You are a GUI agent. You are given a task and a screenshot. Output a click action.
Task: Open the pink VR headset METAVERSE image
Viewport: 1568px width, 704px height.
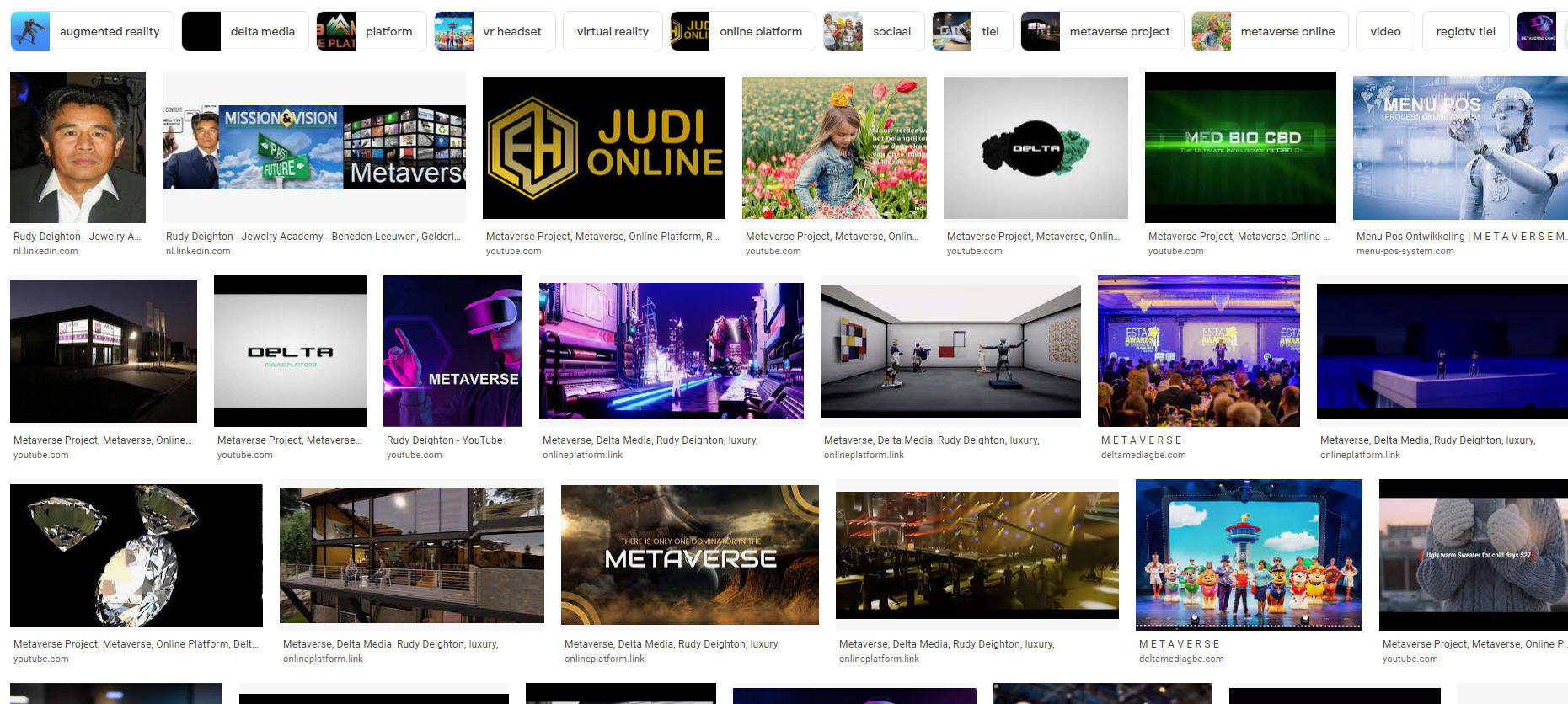(452, 351)
